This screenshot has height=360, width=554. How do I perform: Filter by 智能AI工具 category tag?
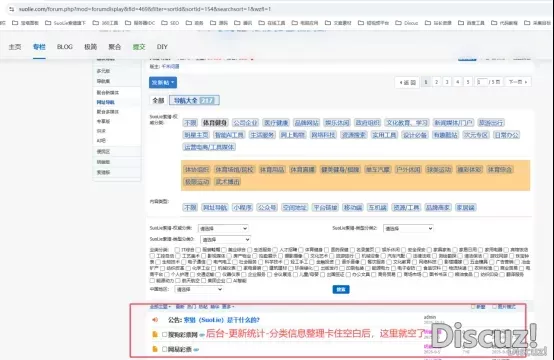pyautogui.click(x=229, y=135)
